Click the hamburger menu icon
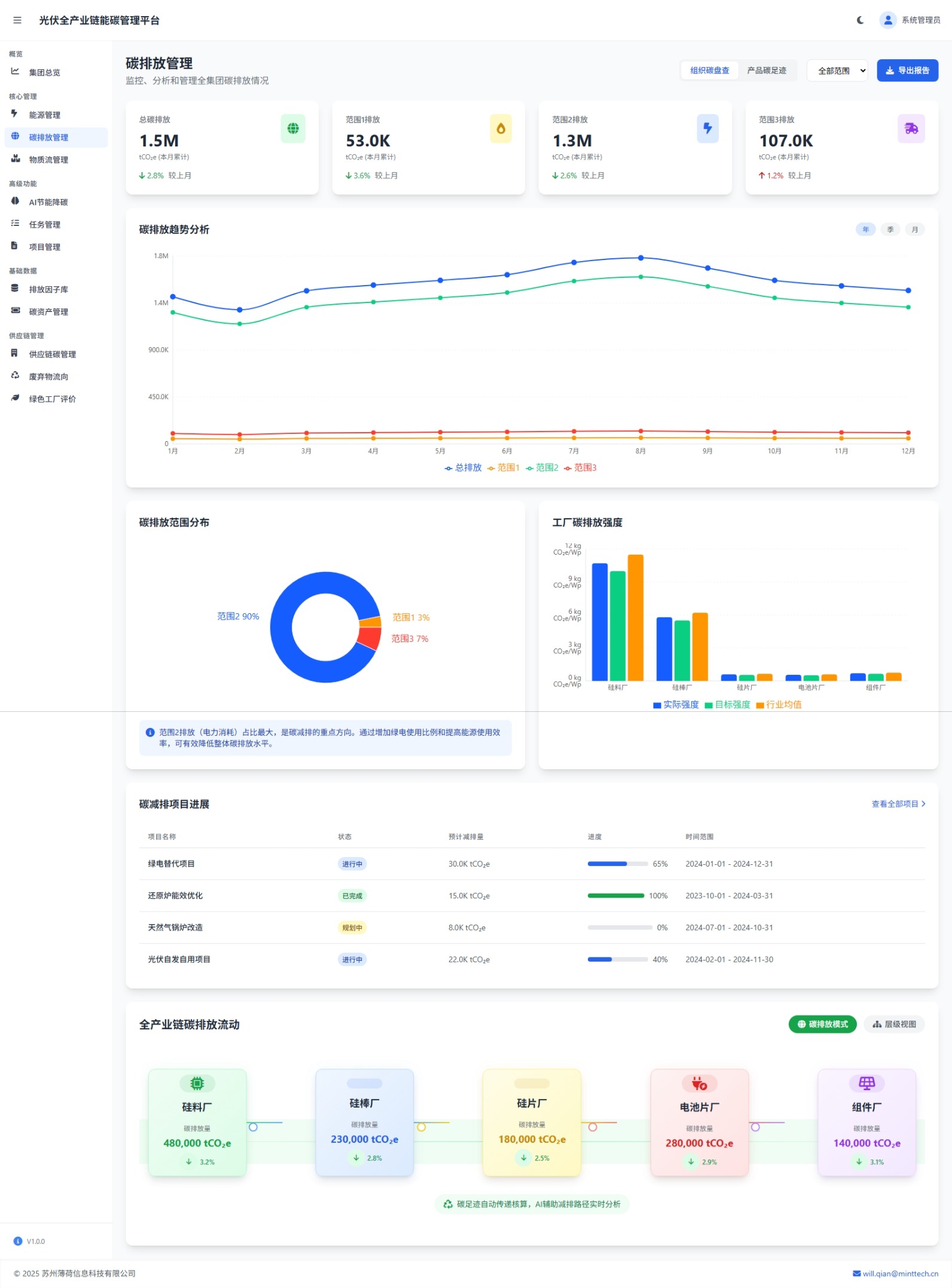 (x=17, y=20)
